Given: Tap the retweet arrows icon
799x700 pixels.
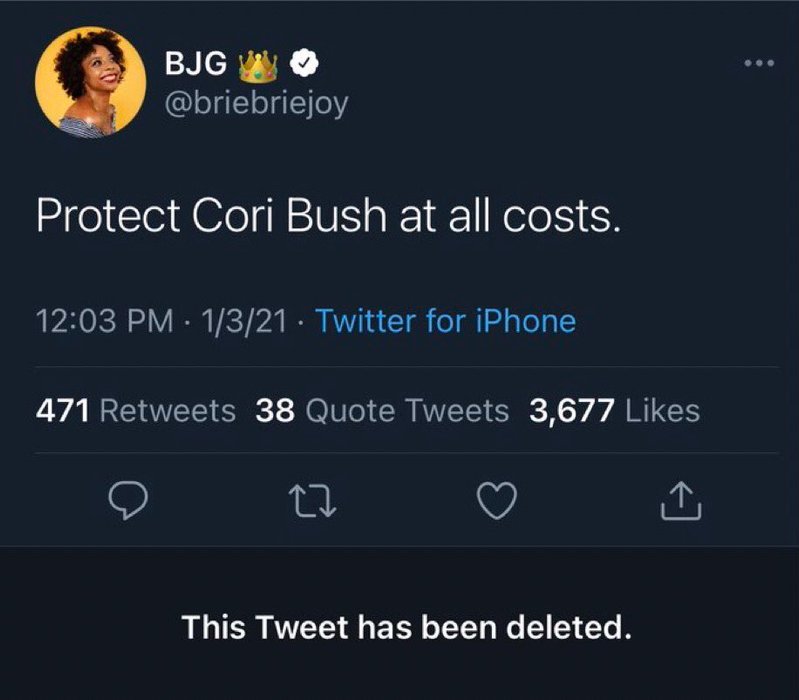Looking at the screenshot, I should 298,500.
